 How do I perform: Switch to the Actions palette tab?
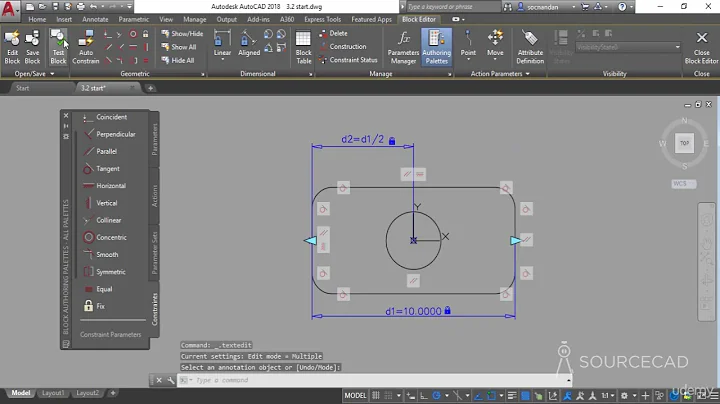click(154, 196)
